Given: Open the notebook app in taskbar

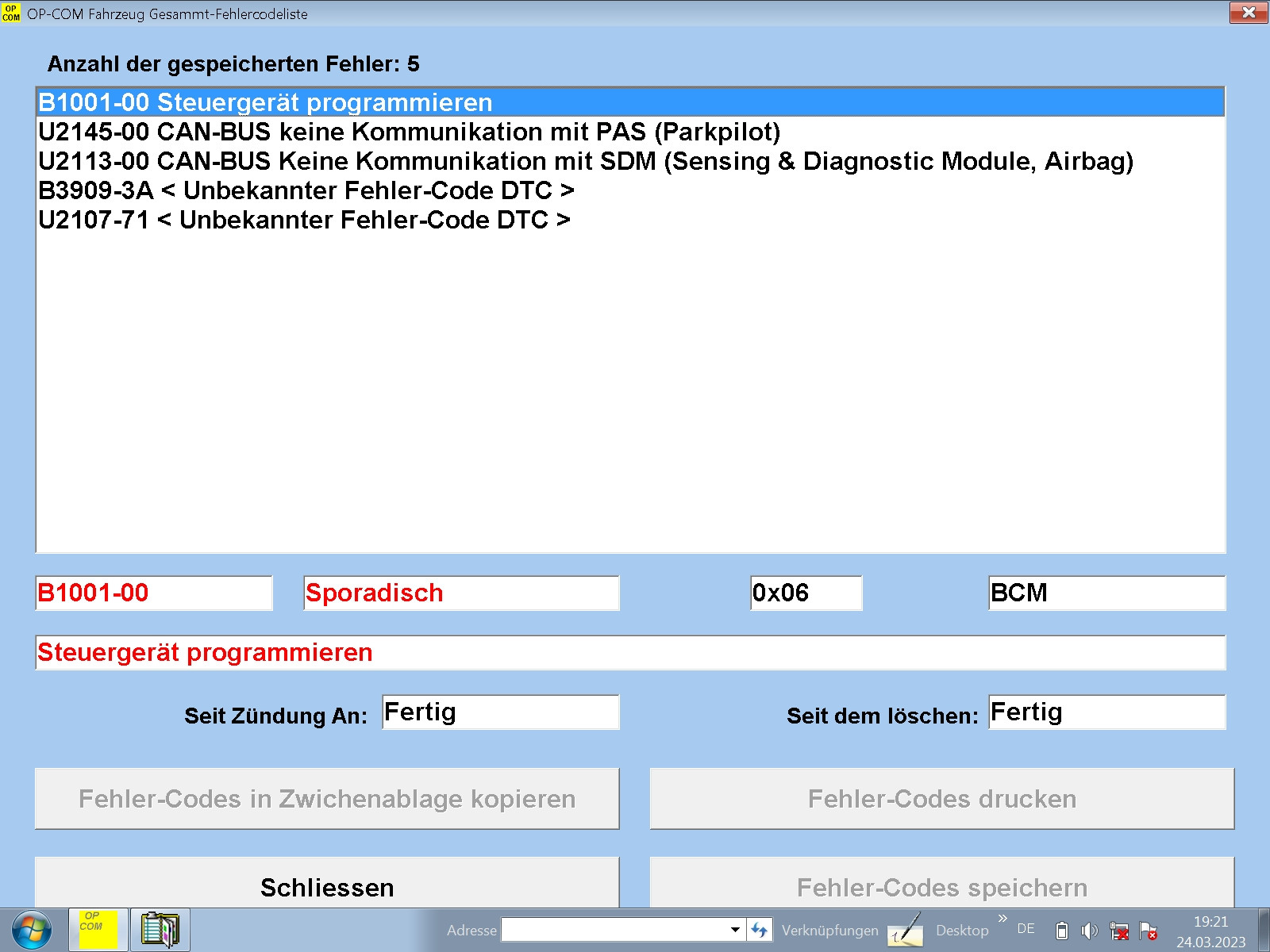Looking at the screenshot, I should [160, 930].
